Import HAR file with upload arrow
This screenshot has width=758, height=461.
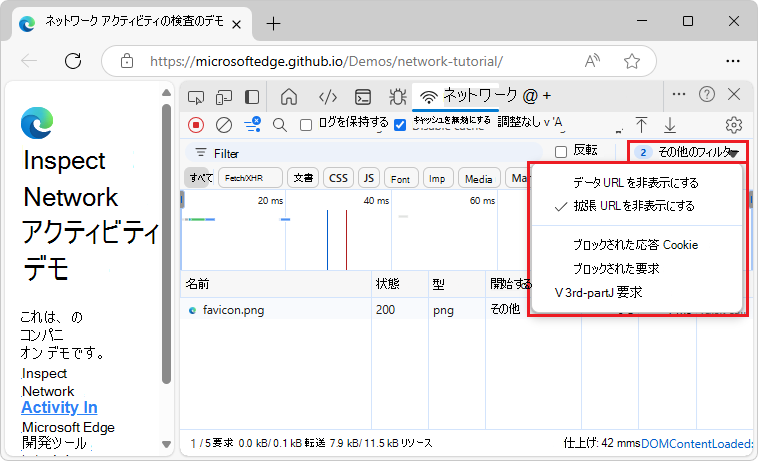coord(641,125)
